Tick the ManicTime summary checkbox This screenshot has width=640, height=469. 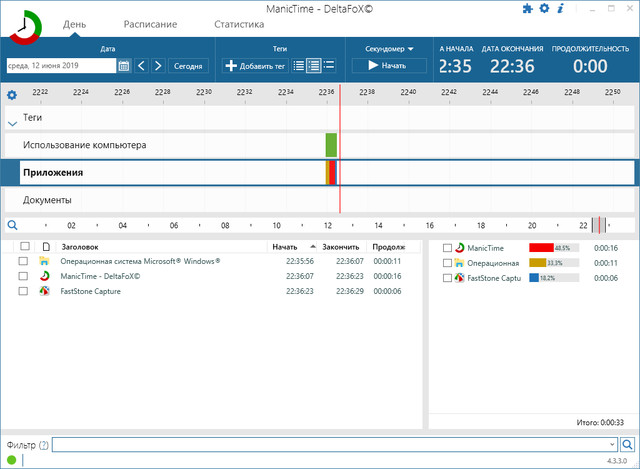[x=447, y=248]
